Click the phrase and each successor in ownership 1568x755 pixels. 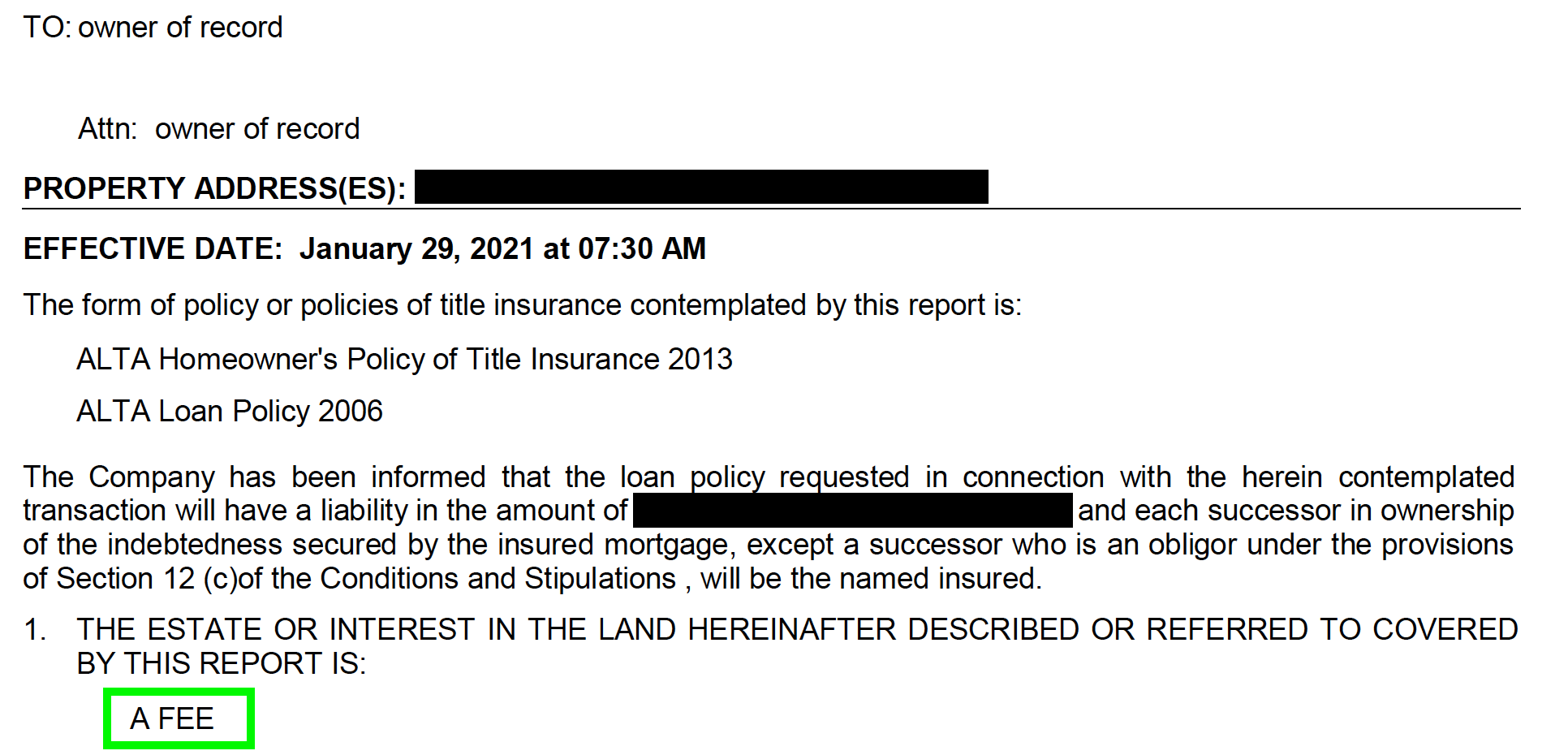(x=1295, y=511)
